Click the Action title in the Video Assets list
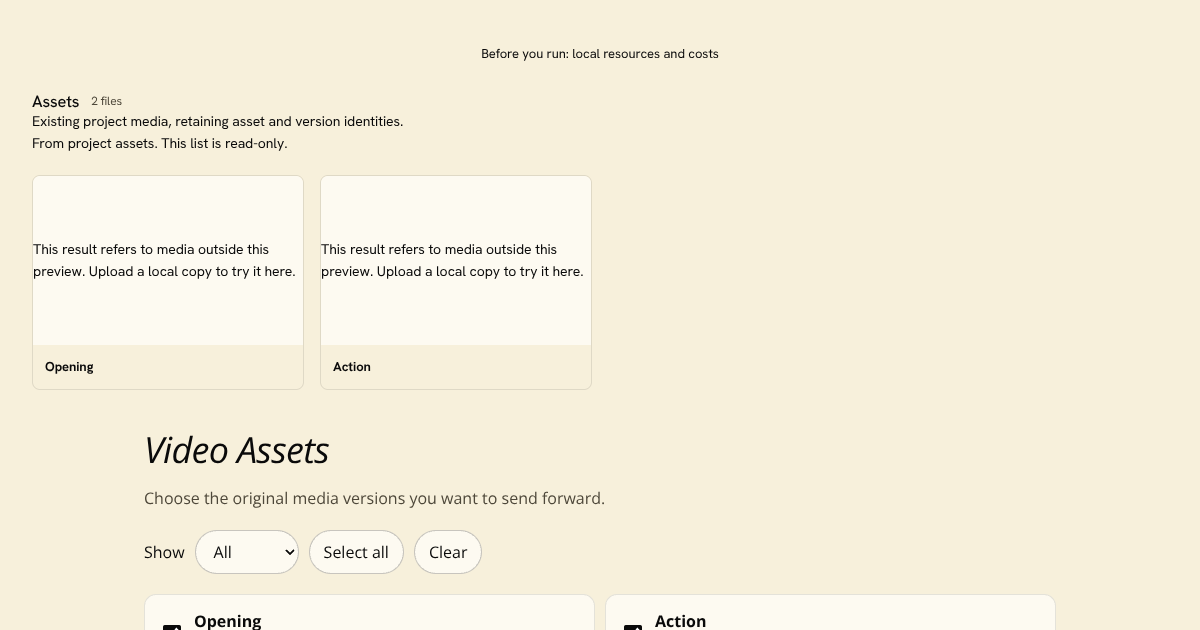Image resolution: width=1200 pixels, height=630 pixels. click(x=680, y=621)
